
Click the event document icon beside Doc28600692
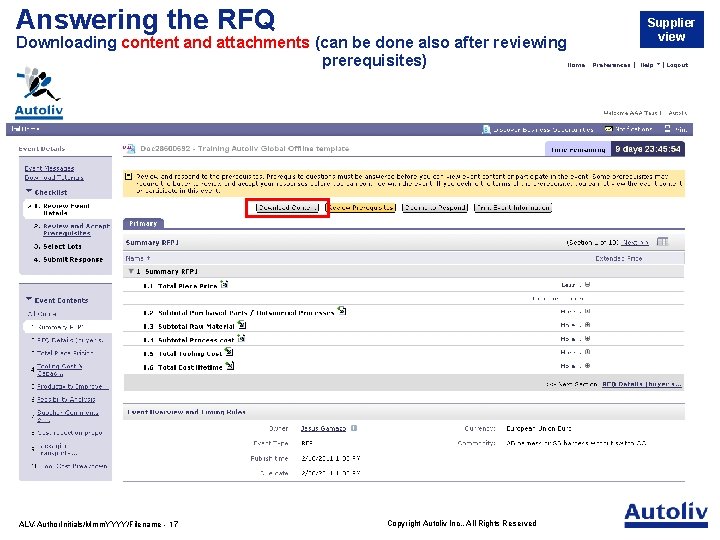[129, 148]
